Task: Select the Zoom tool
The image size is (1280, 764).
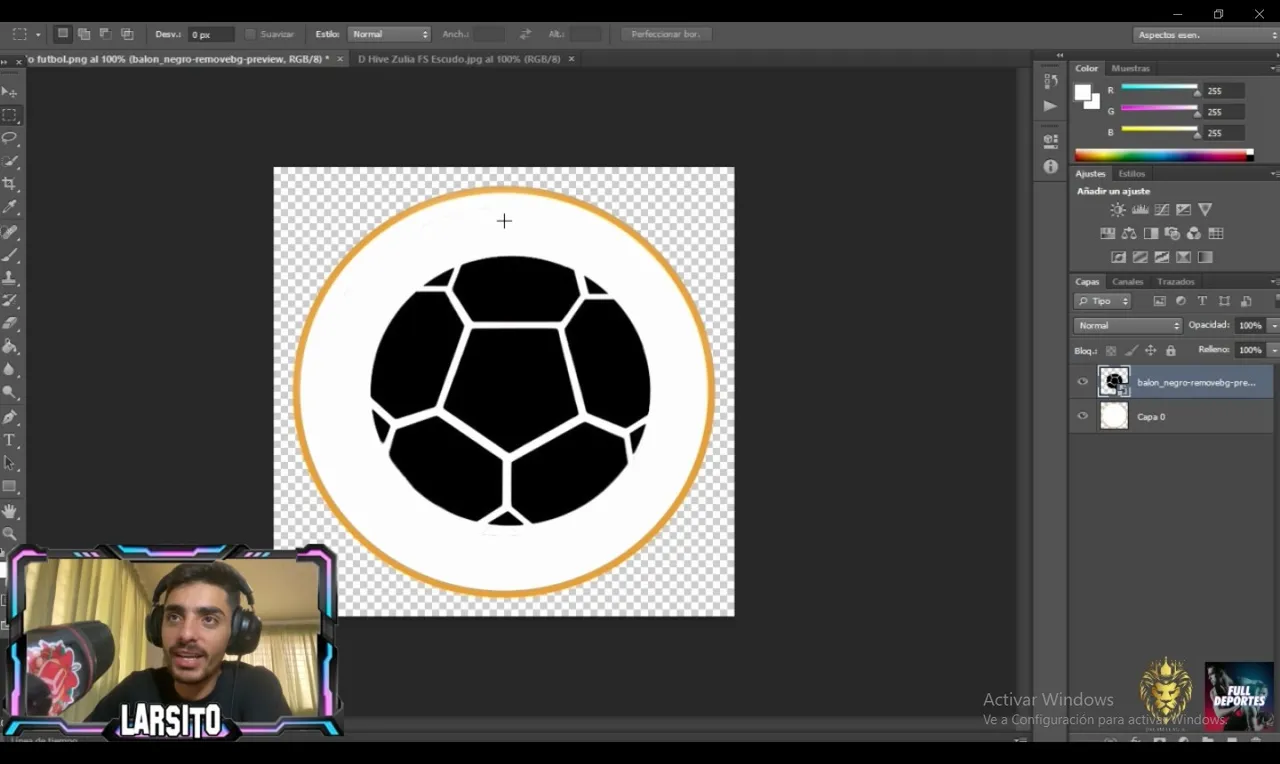Action: tap(10, 534)
